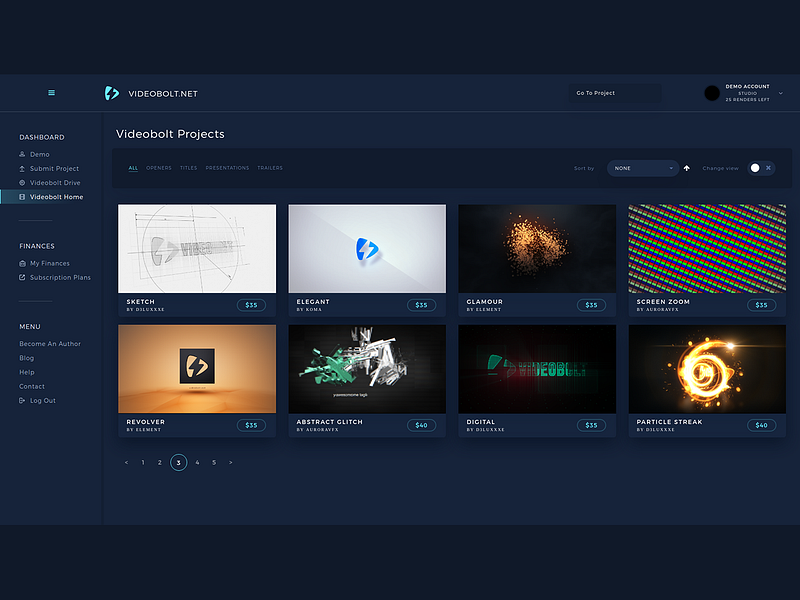The image size is (800, 600).
Task: Open the Glamour project thumbnail
Action: click(537, 249)
